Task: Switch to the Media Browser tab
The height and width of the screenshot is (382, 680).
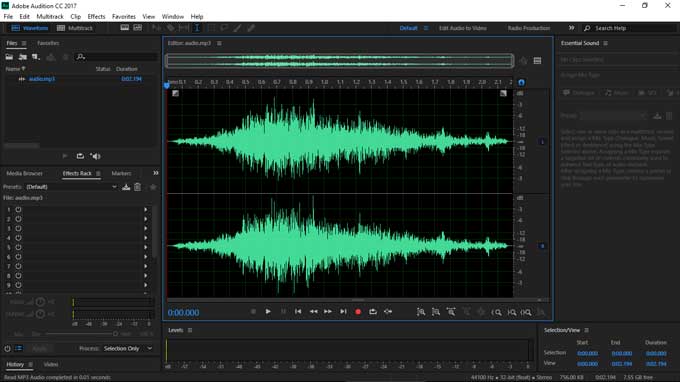Action: click(x=24, y=173)
